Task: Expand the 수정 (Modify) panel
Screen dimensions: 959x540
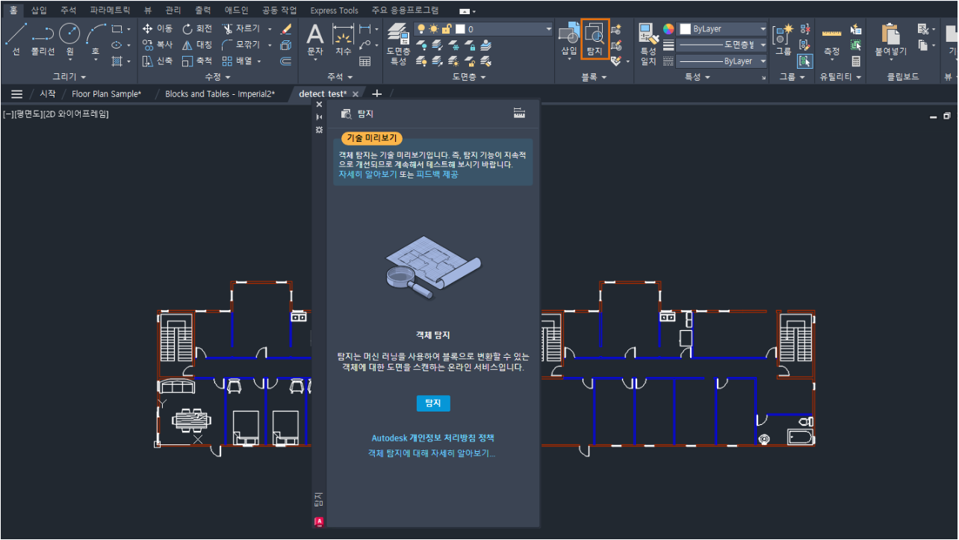Action: point(217,76)
